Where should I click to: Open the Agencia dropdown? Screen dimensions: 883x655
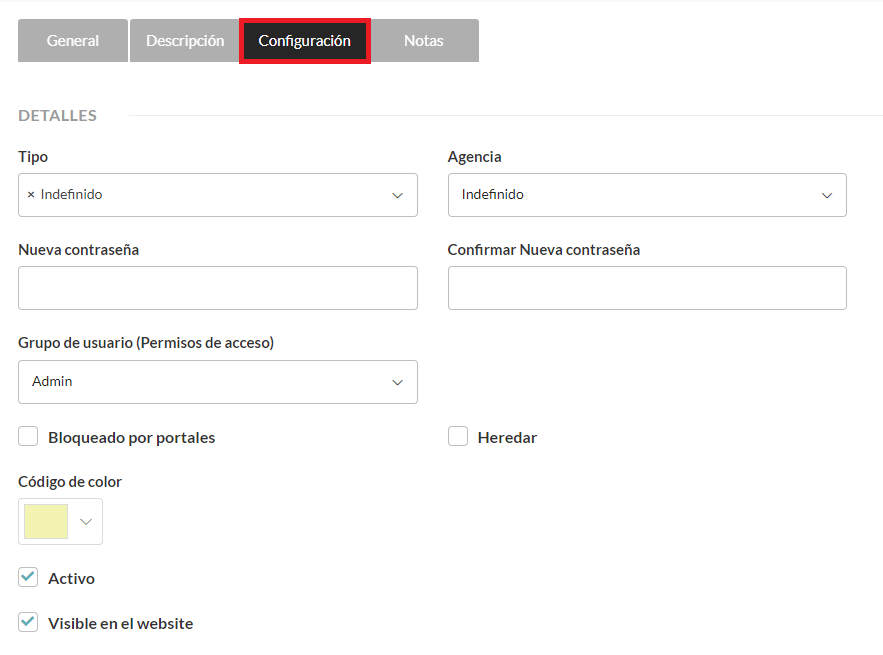[x=647, y=195]
